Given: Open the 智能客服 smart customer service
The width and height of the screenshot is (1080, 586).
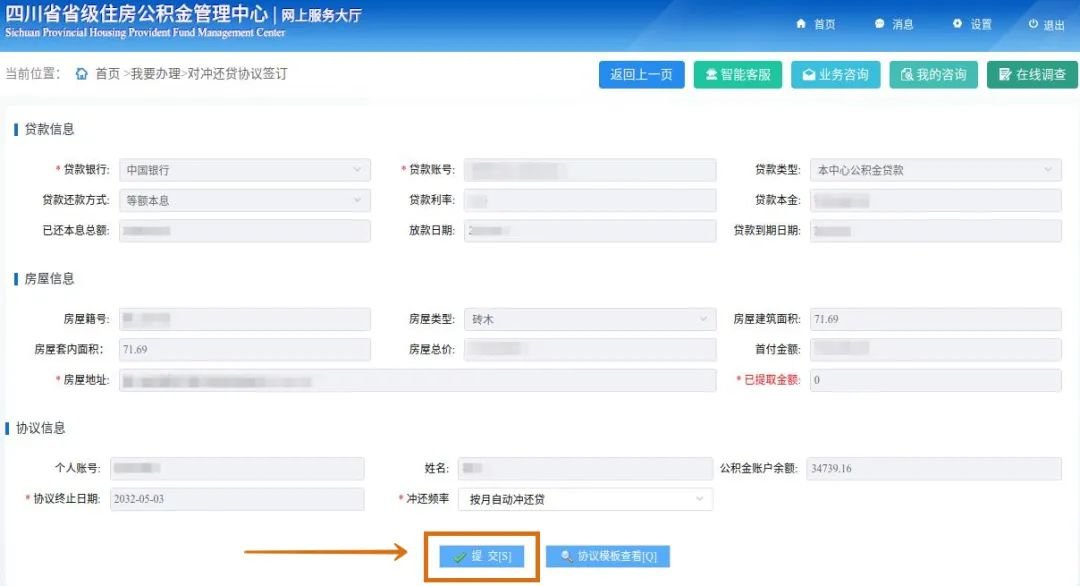Looking at the screenshot, I should (x=737, y=74).
